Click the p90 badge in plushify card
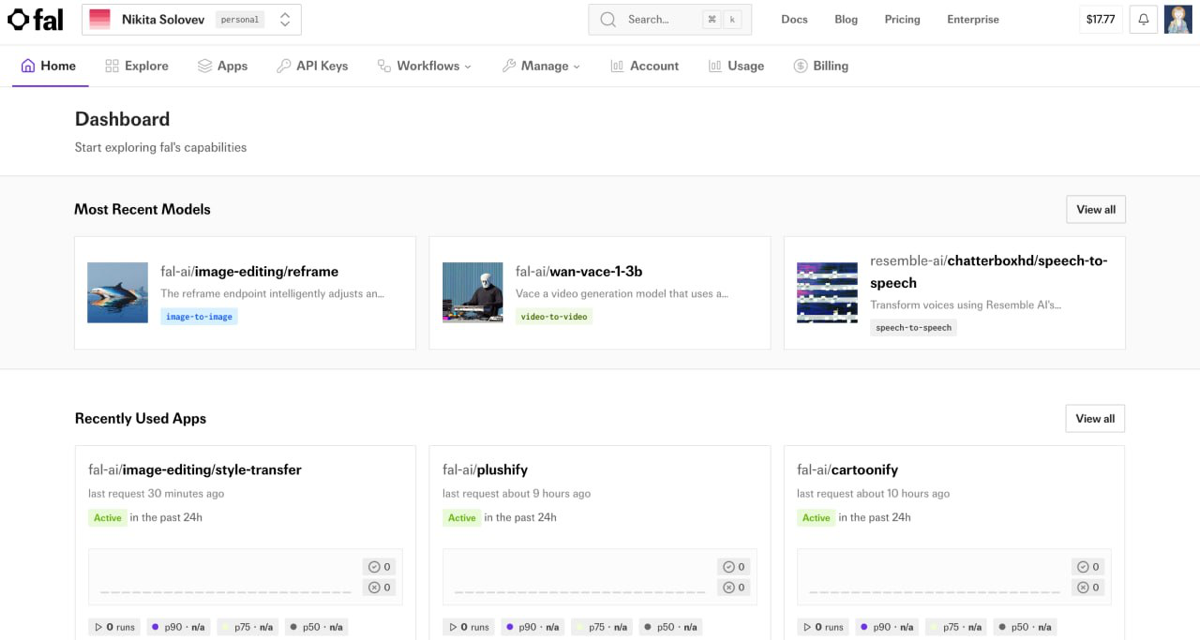The image size is (1200, 640). 532,627
